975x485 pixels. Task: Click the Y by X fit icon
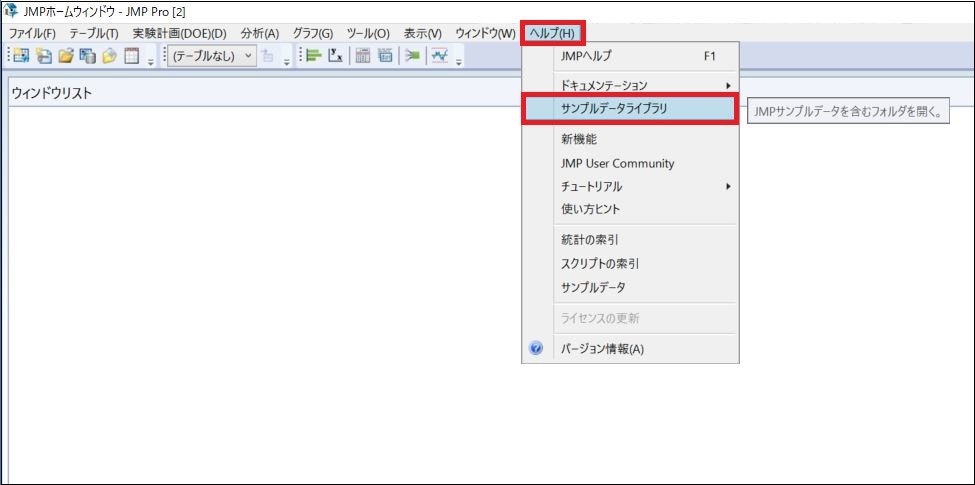click(336, 56)
